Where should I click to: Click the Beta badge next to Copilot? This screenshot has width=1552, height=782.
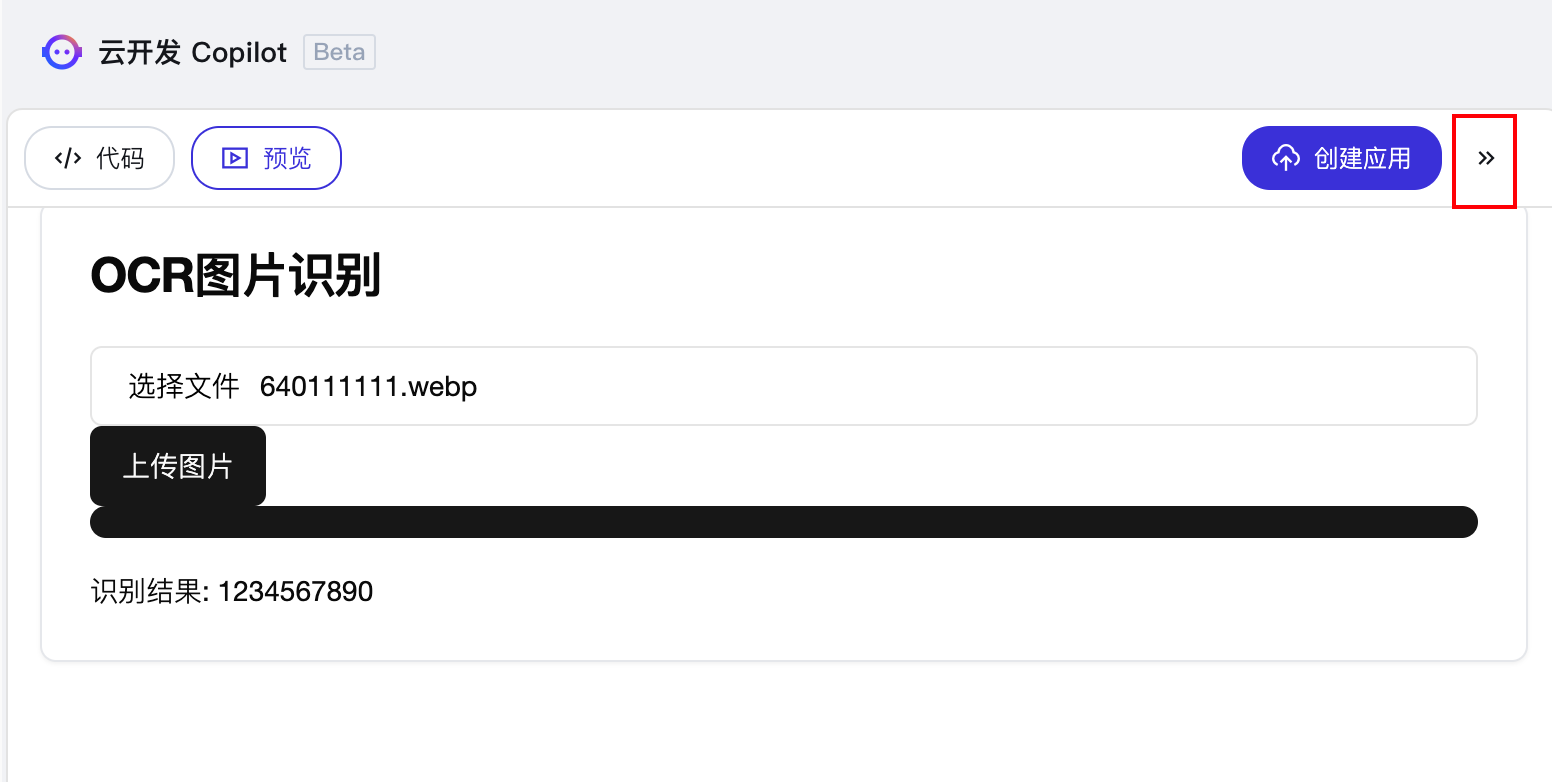[x=339, y=52]
